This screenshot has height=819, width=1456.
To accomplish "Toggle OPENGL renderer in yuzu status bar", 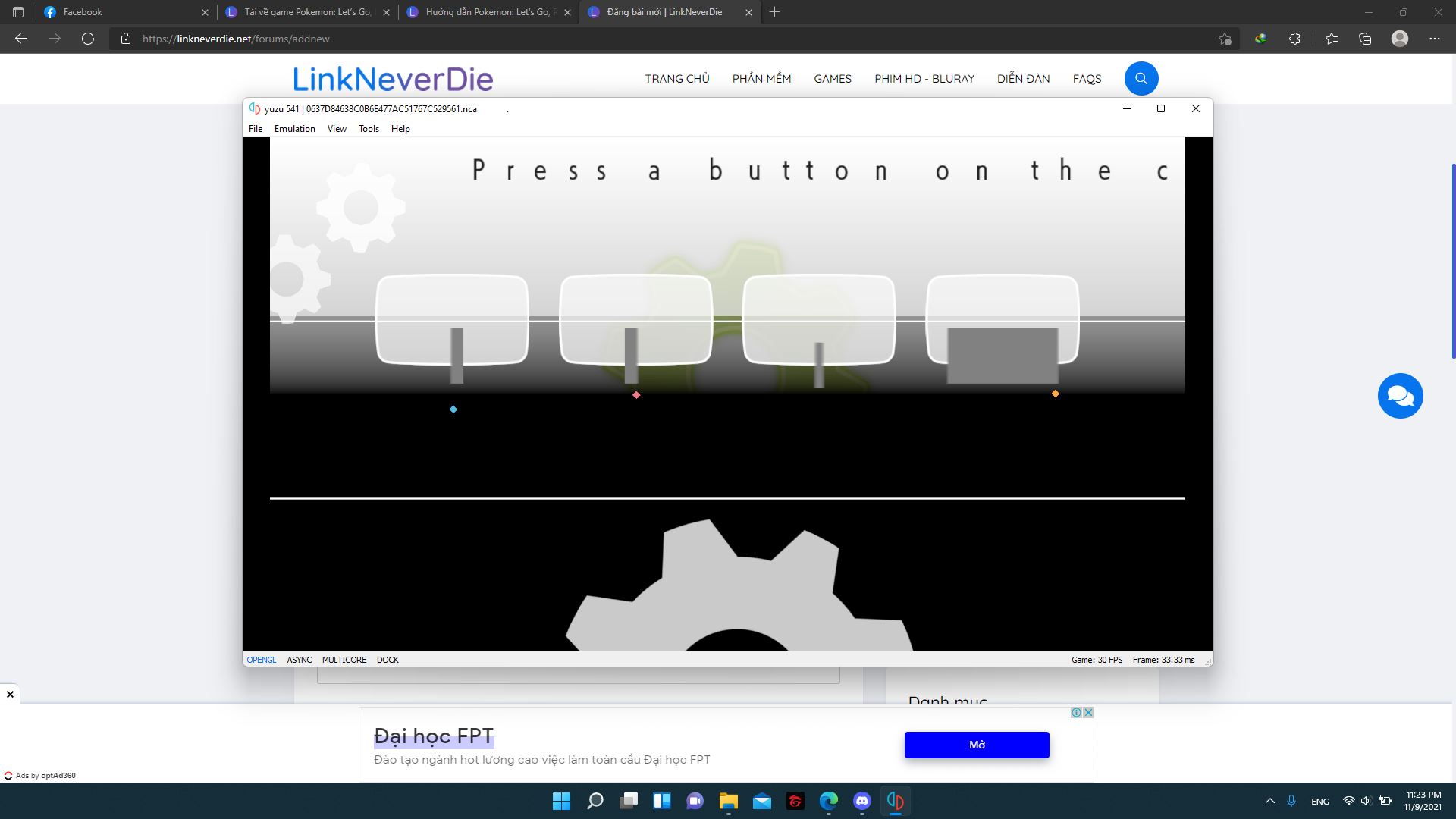I will (261, 660).
